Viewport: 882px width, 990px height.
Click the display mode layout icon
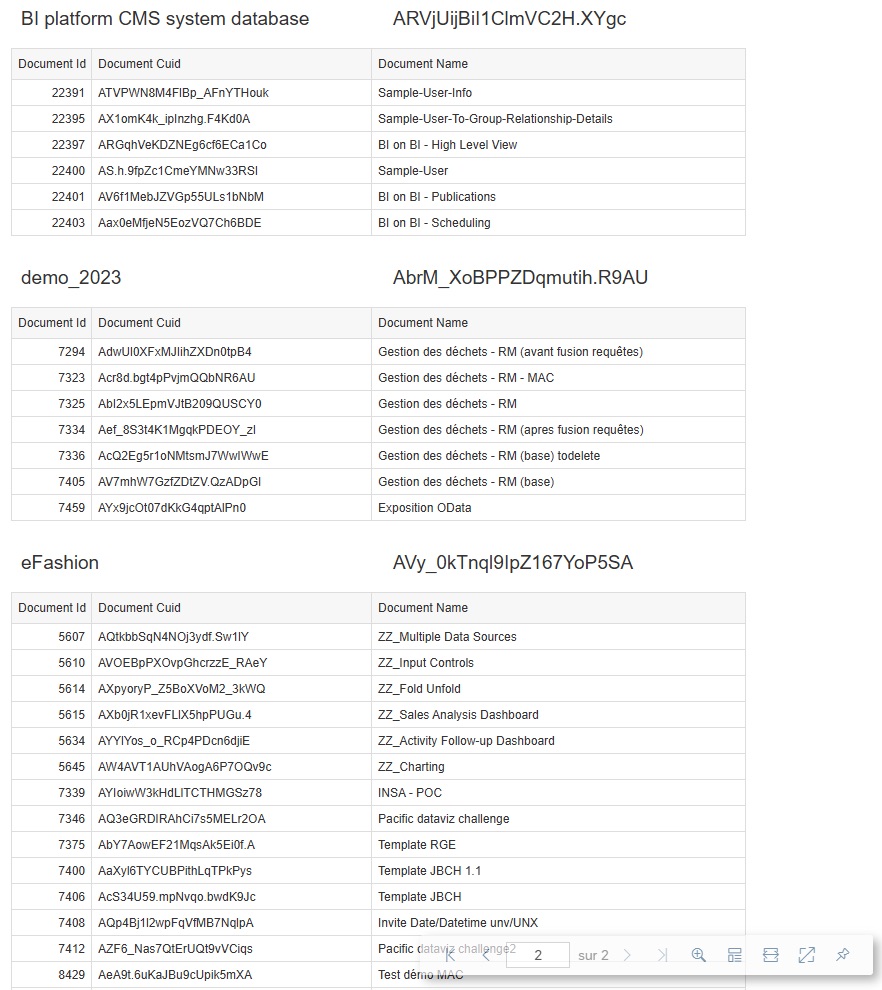(735, 955)
